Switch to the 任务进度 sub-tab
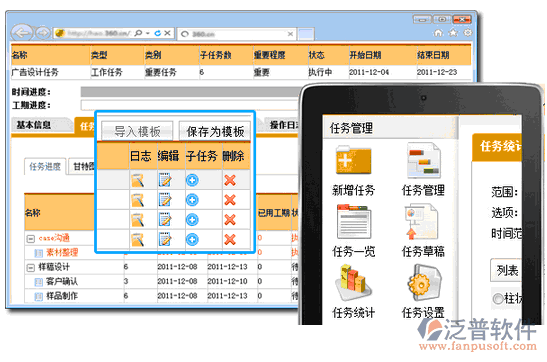The image size is (547, 362). [45, 167]
